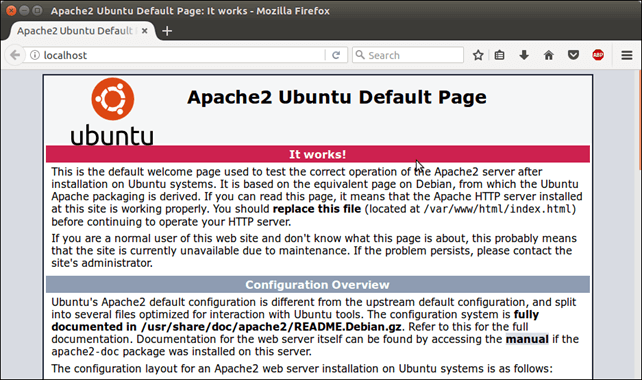The image size is (642, 380).
Task: Click the bold "replace this file" text
Action: click(317, 209)
